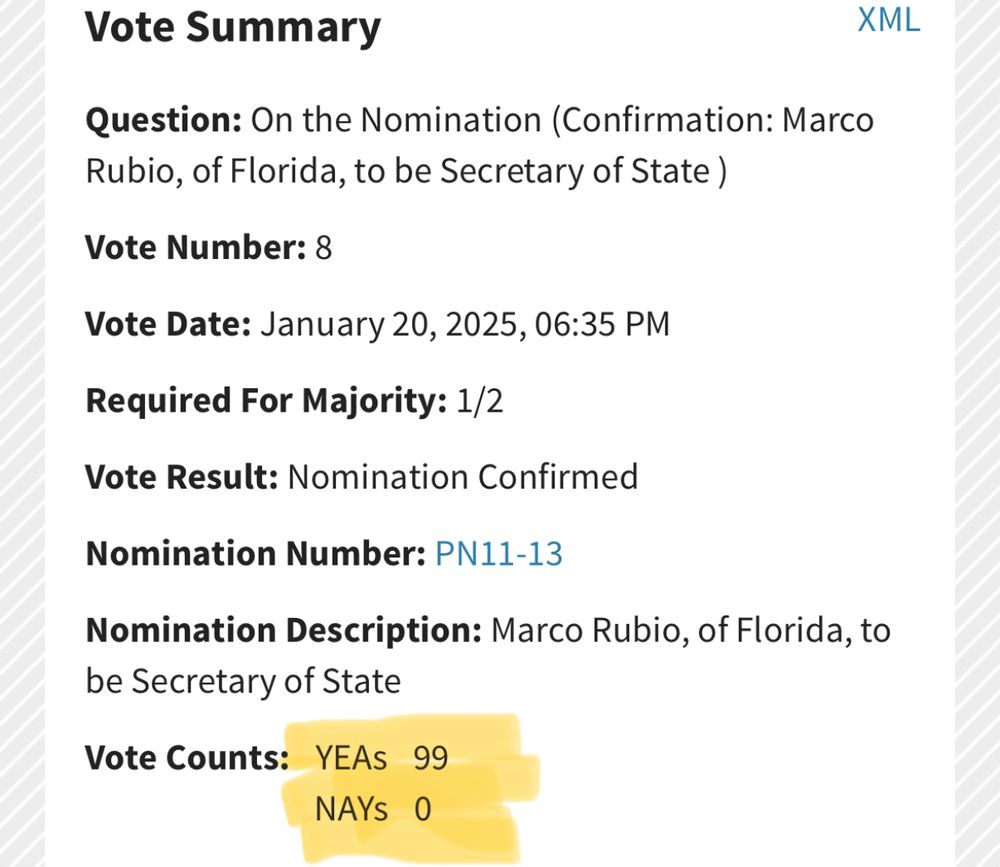The image size is (1000, 867).
Task: Click the Vote Counts label
Action: pyautogui.click(x=187, y=758)
